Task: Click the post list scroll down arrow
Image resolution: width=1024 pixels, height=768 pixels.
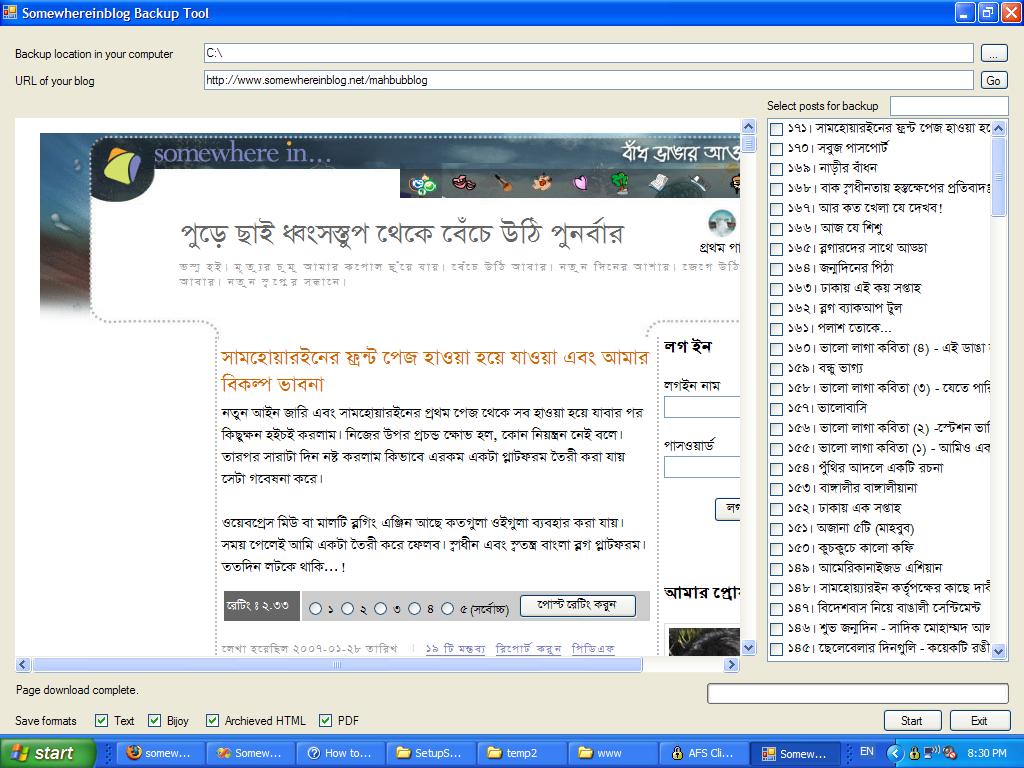Action: pyautogui.click(x=999, y=651)
